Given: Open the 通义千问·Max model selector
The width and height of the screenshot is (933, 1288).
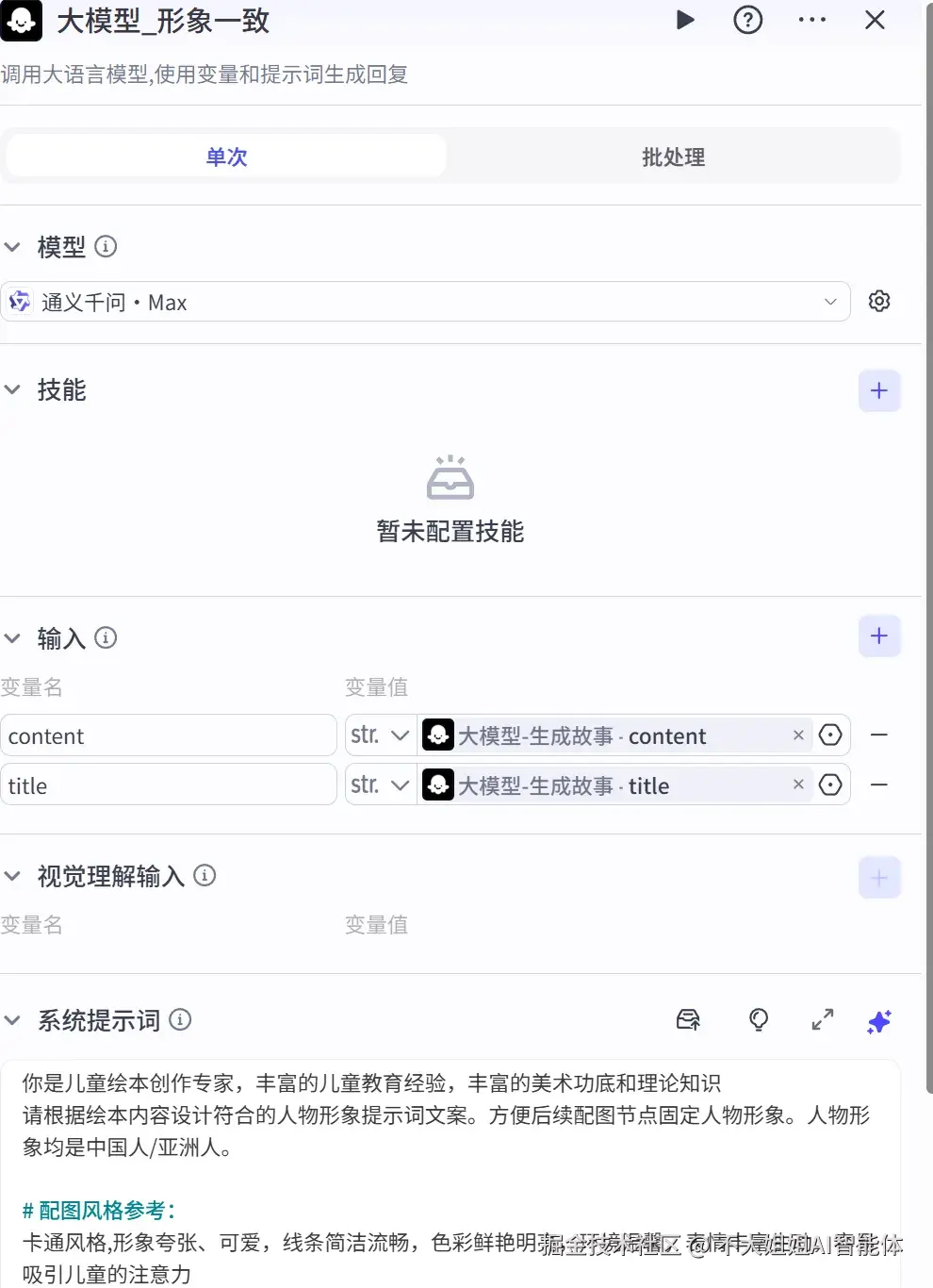Looking at the screenshot, I should [425, 302].
